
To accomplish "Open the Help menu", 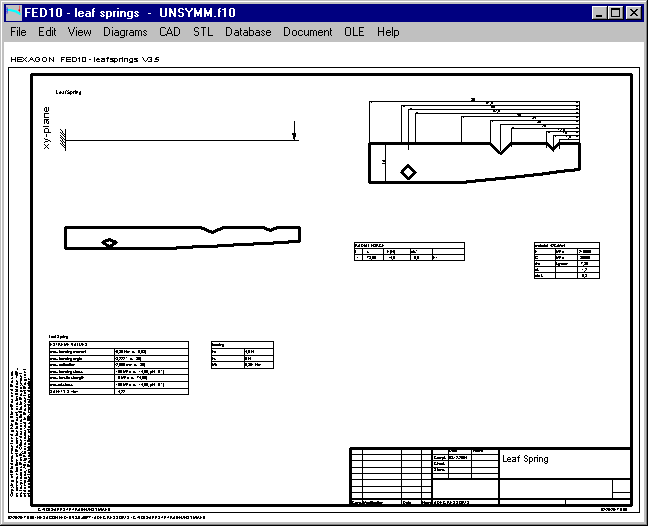I will 388,32.
